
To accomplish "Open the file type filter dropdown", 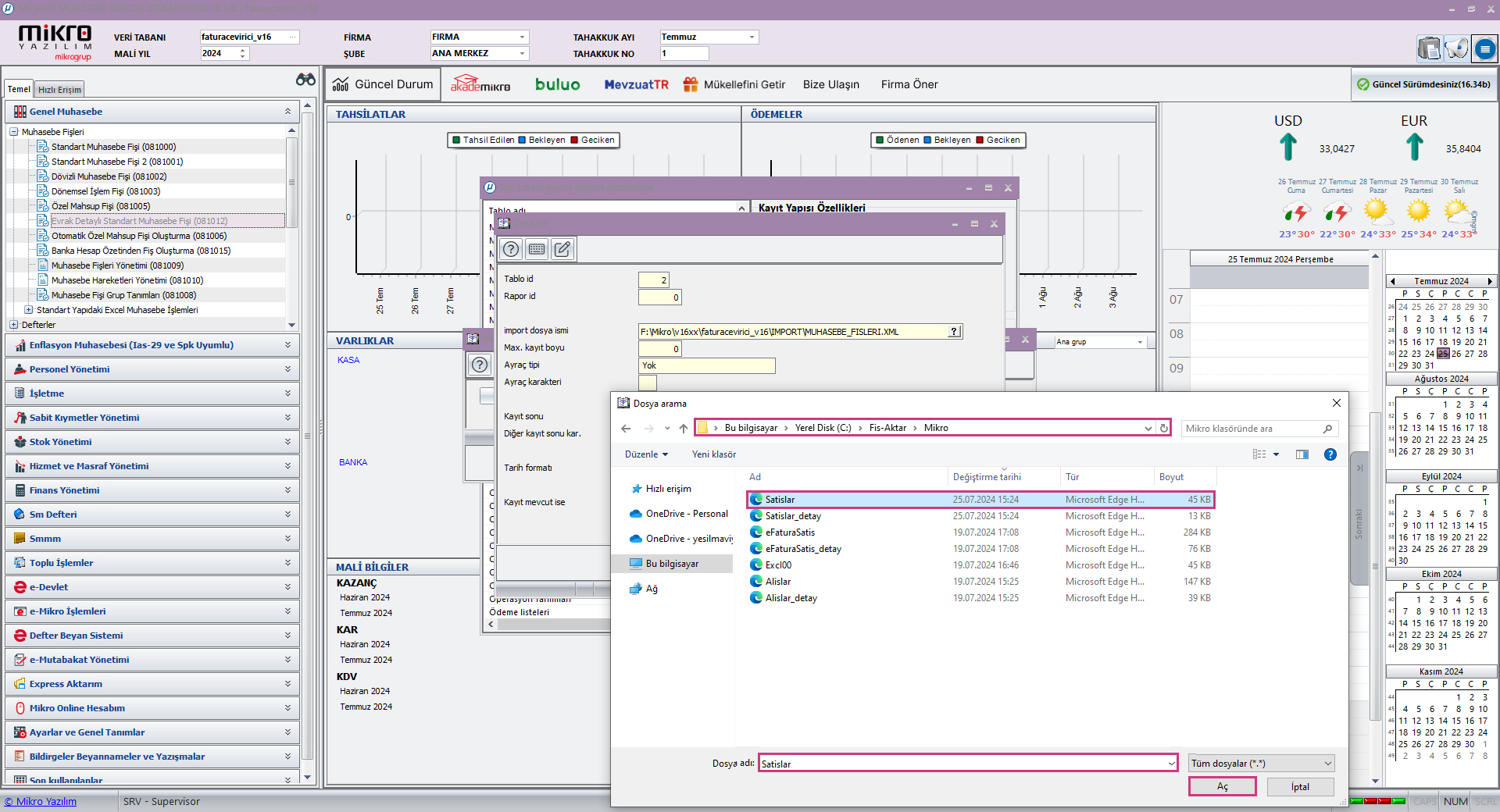I will [1261, 764].
